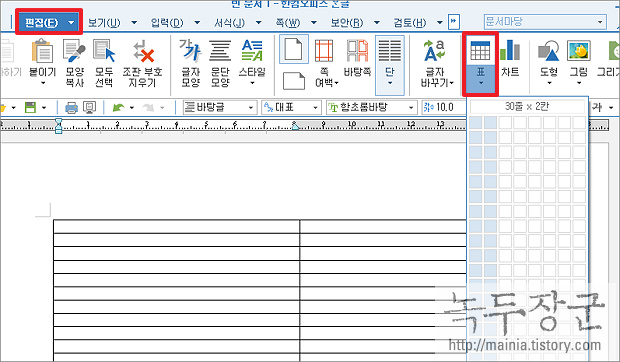Expand the 붙이기 paste dropdown arrow

(x=42, y=83)
